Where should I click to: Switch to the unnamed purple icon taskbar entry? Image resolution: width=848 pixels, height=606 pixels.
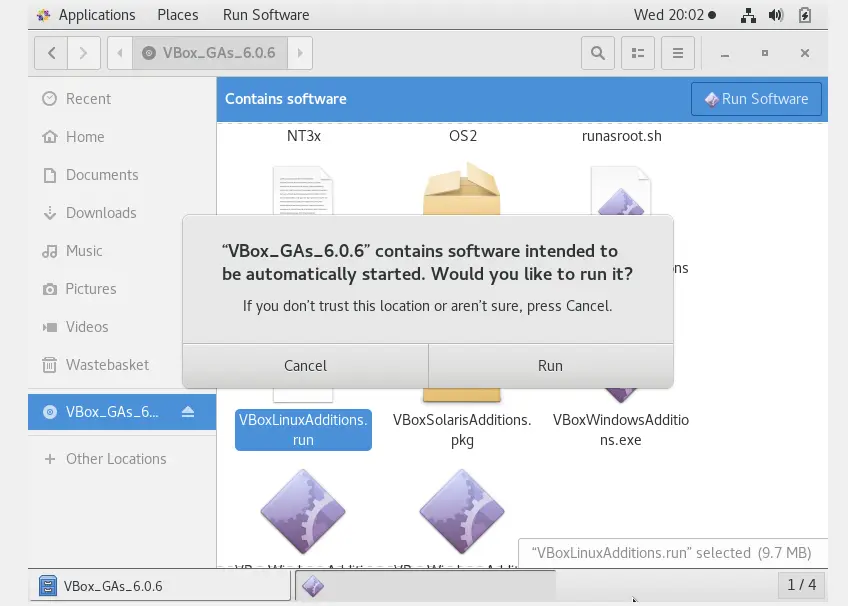426,586
